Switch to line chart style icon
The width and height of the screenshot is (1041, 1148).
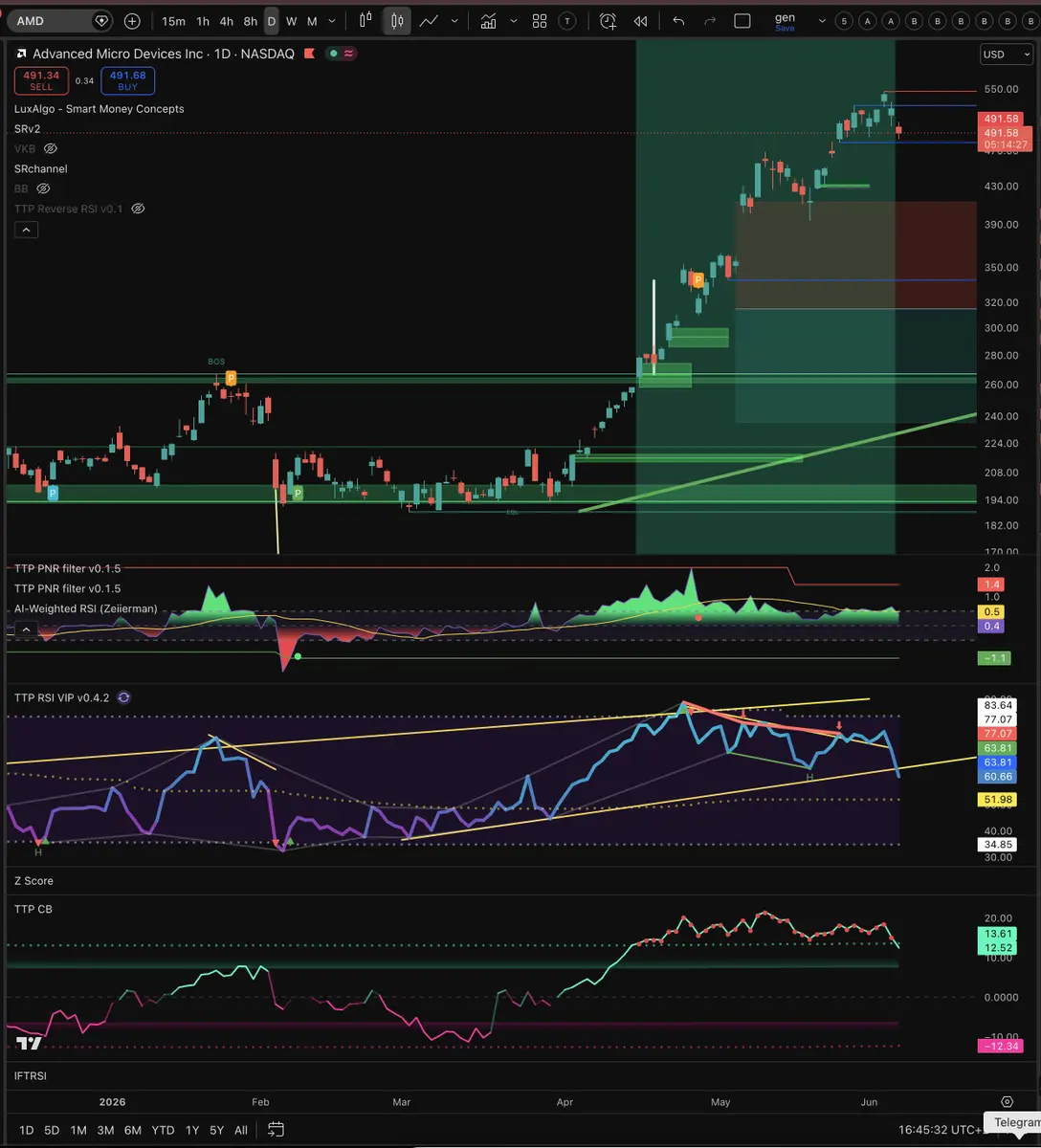(x=429, y=20)
